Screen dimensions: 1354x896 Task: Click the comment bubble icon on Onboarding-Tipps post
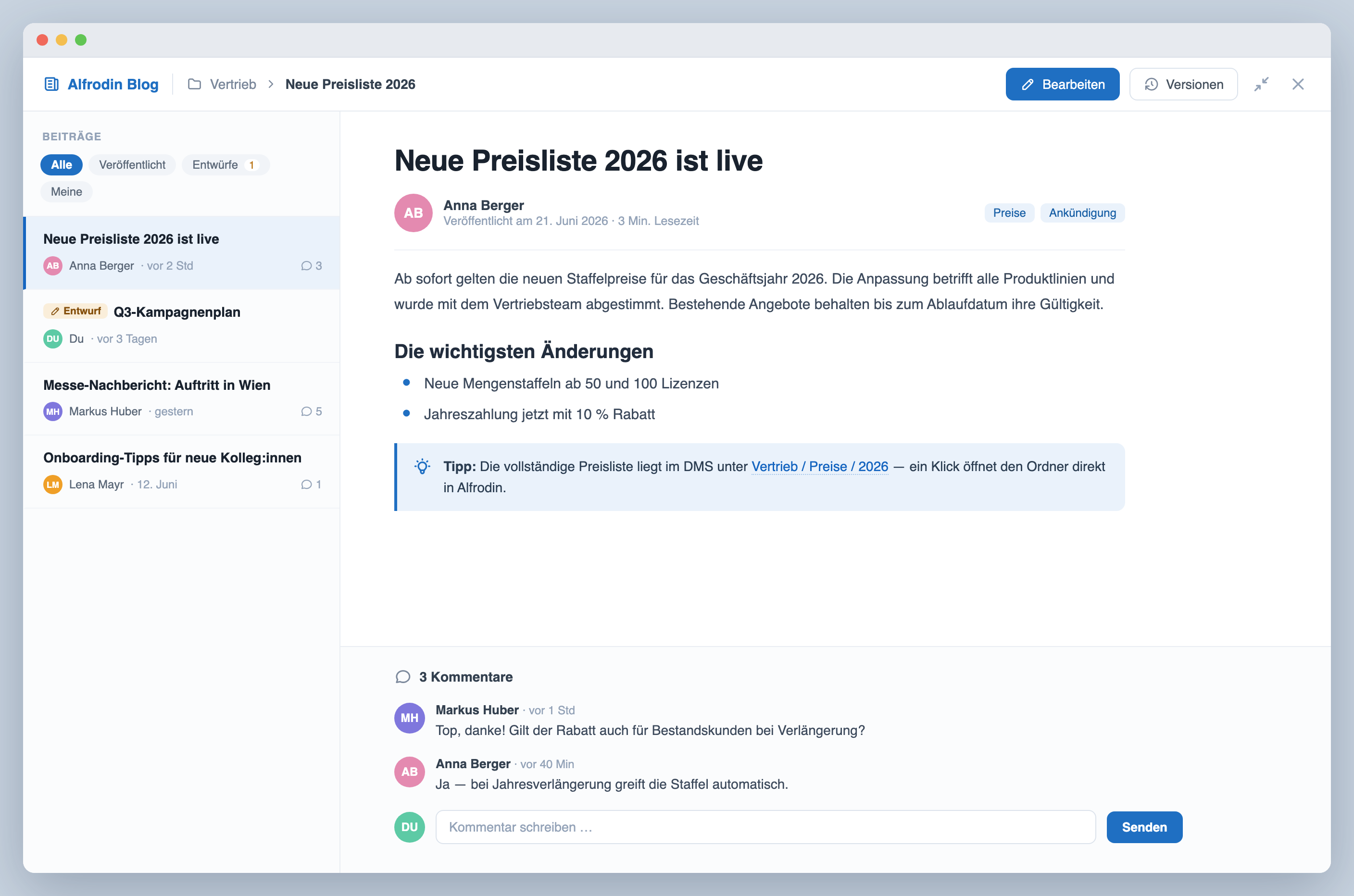306,485
